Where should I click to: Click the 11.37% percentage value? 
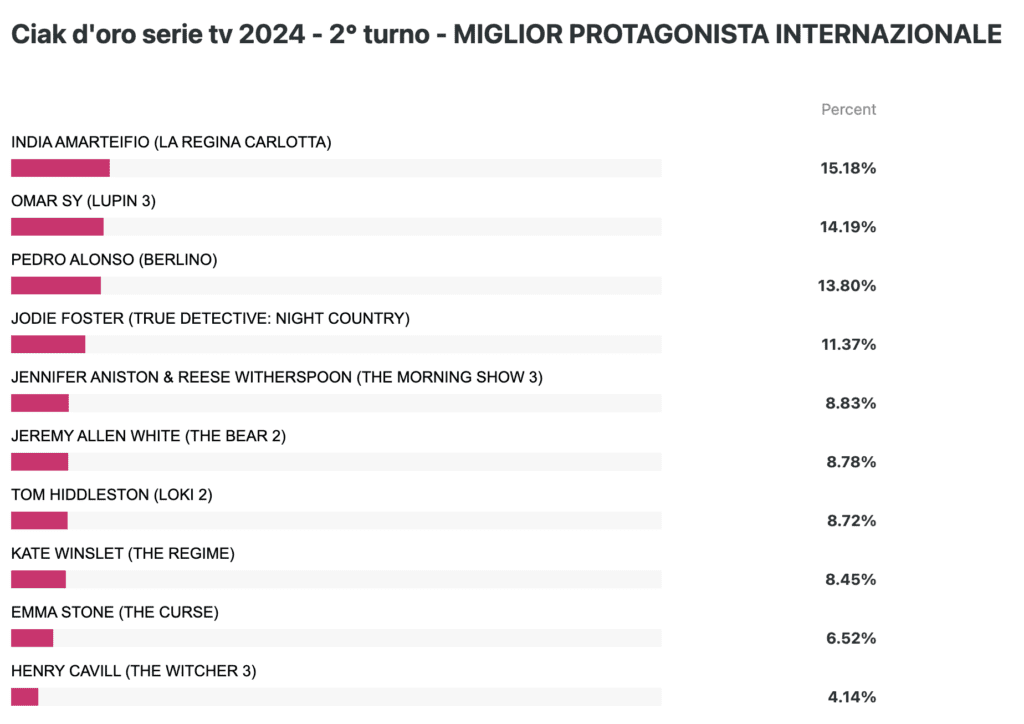849,345
